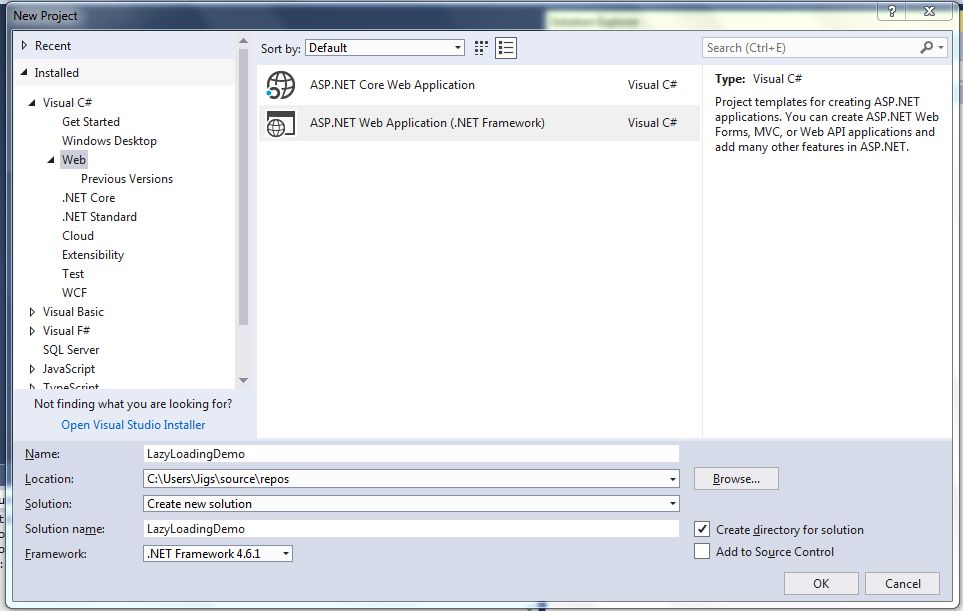The height and width of the screenshot is (611, 963).
Task: Click the Browse... button
Action: click(736, 479)
